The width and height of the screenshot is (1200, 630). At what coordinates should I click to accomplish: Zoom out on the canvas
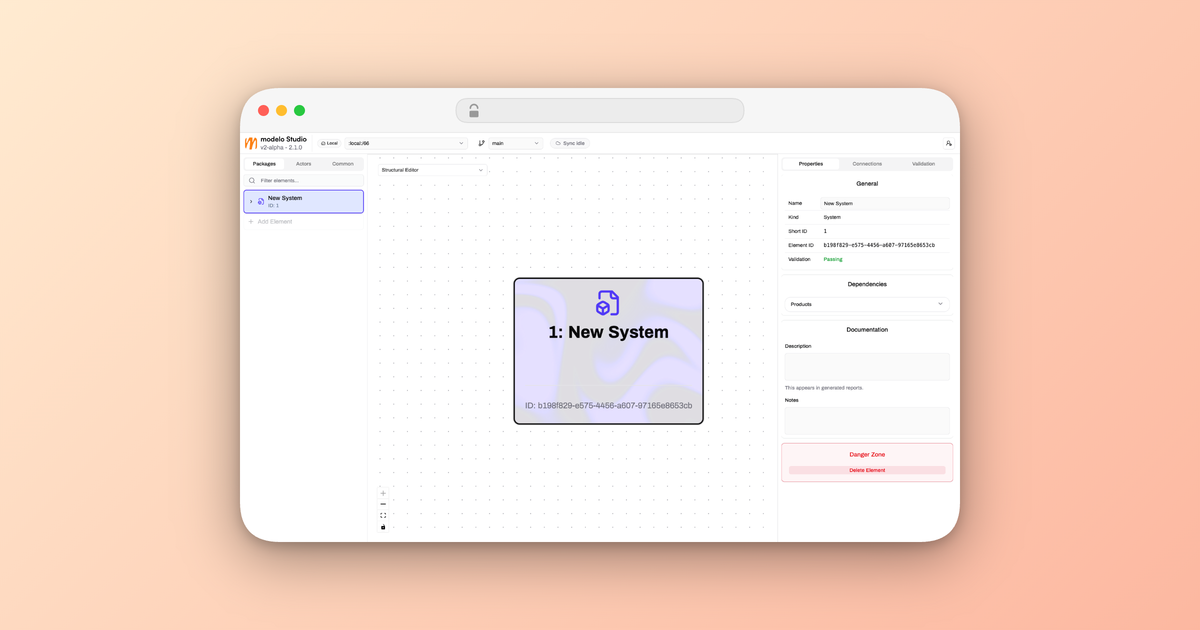coord(383,504)
